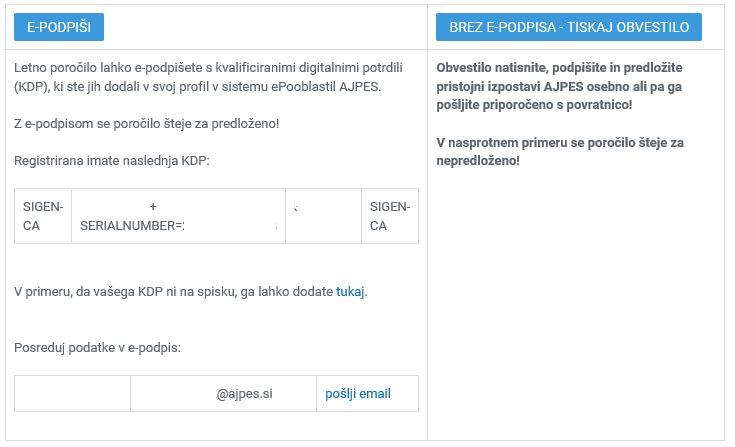Screen dimensions: 735x447
Task: Click the 'Registrirana imate naslednja KDP:' label
Action: [x=112, y=160]
